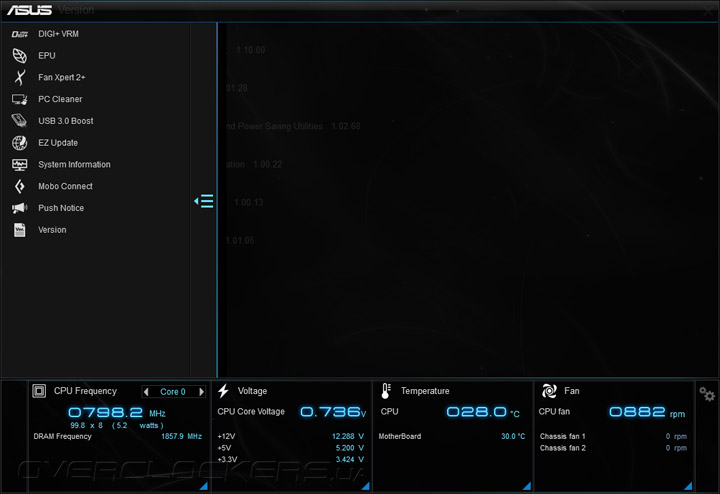Click the Push Notice megaphone icon
The width and height of the screenshot is (720, 494).
(19, 208)
